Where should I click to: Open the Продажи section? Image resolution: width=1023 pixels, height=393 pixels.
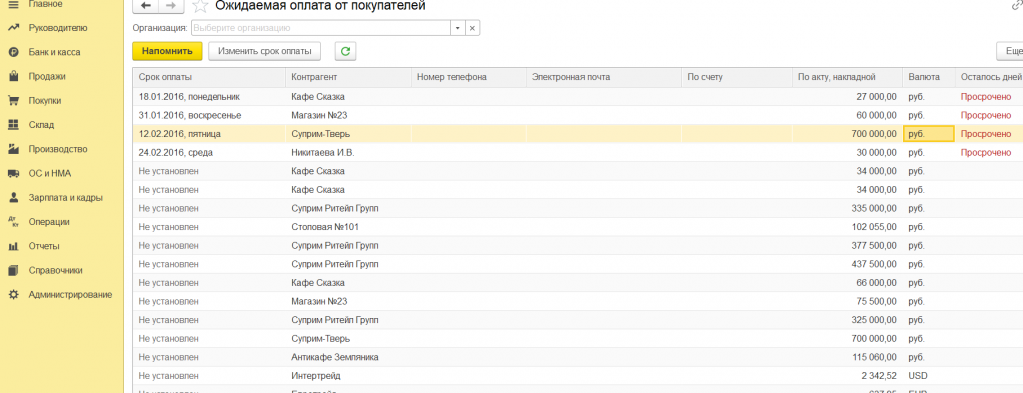[47, 76]
